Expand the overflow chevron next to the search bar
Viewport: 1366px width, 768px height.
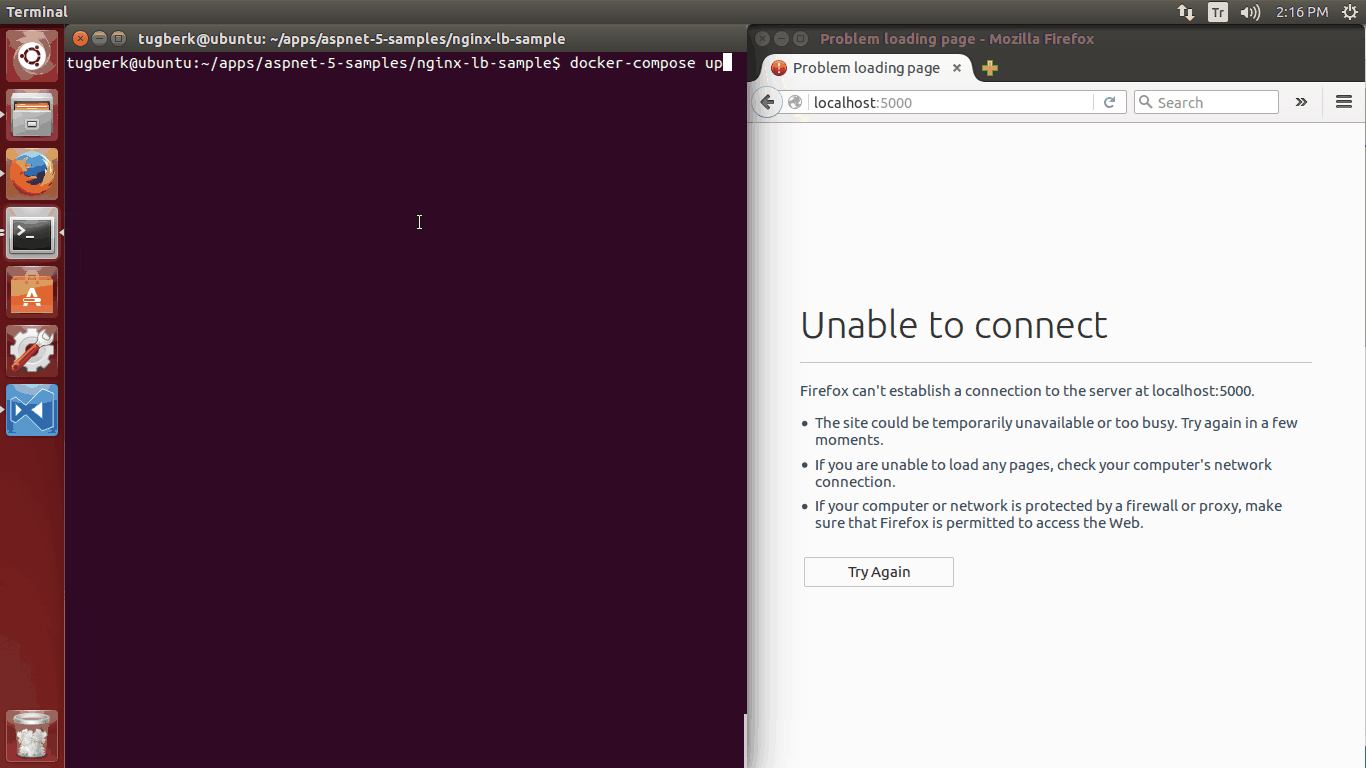pyautogui.click(x=1301, y=101)
